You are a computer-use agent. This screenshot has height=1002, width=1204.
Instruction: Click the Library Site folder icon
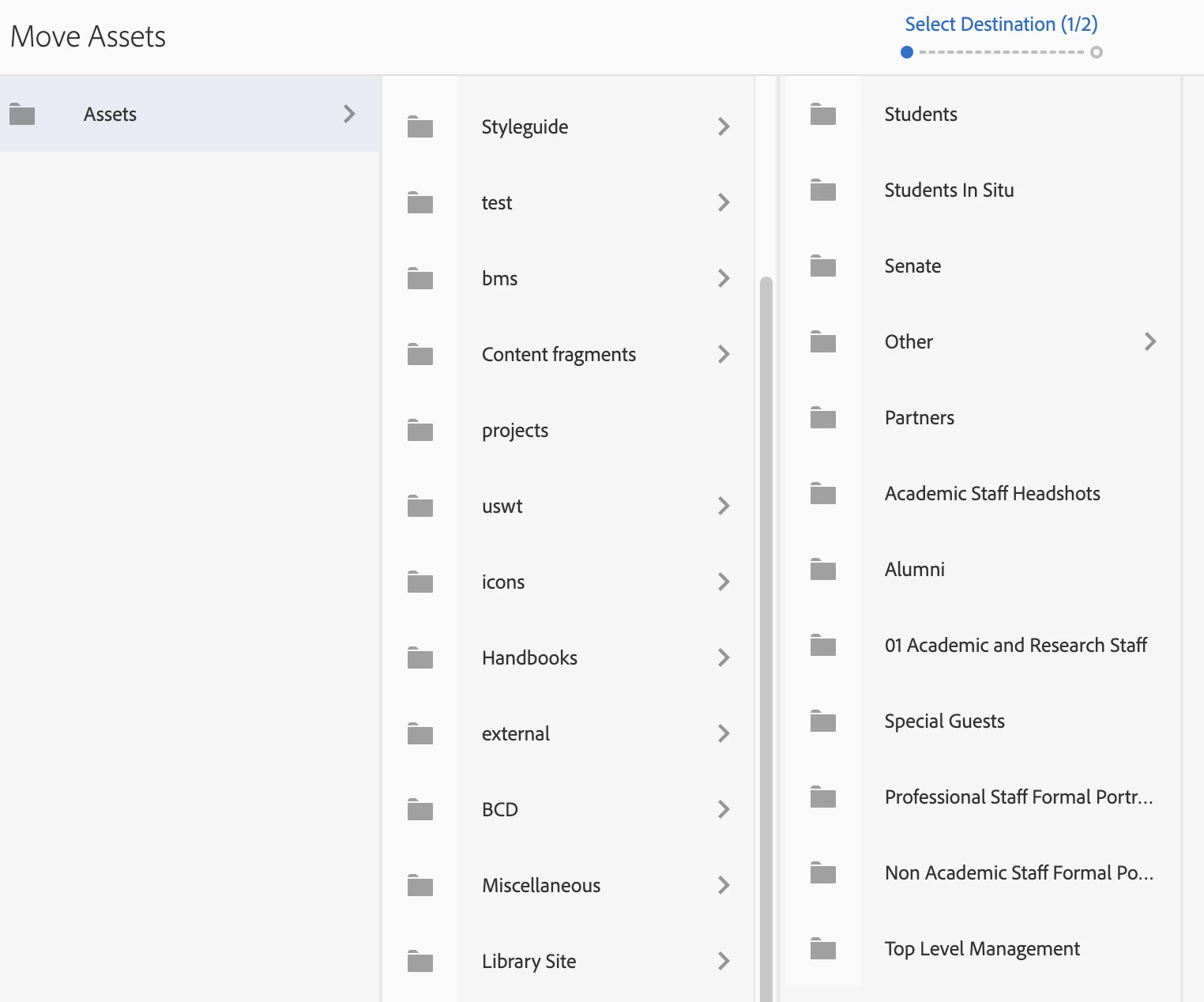click(x=420, y=962)
